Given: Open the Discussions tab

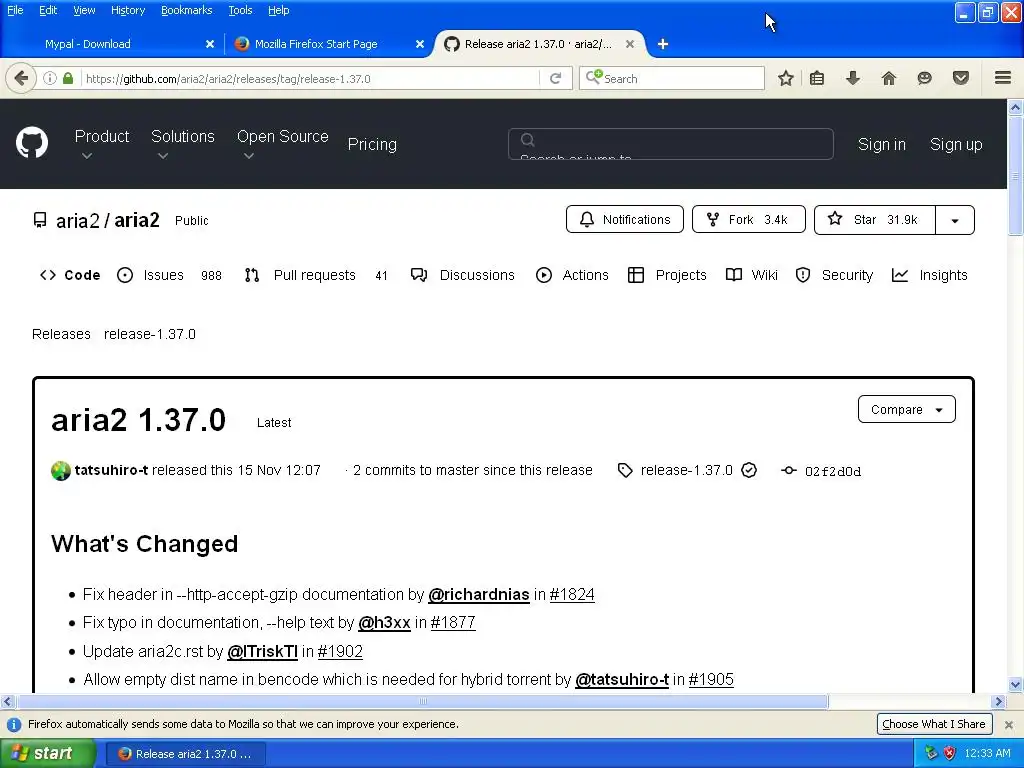Looking at the screenshot, I should pyautogui.click(x=462, y=275).
